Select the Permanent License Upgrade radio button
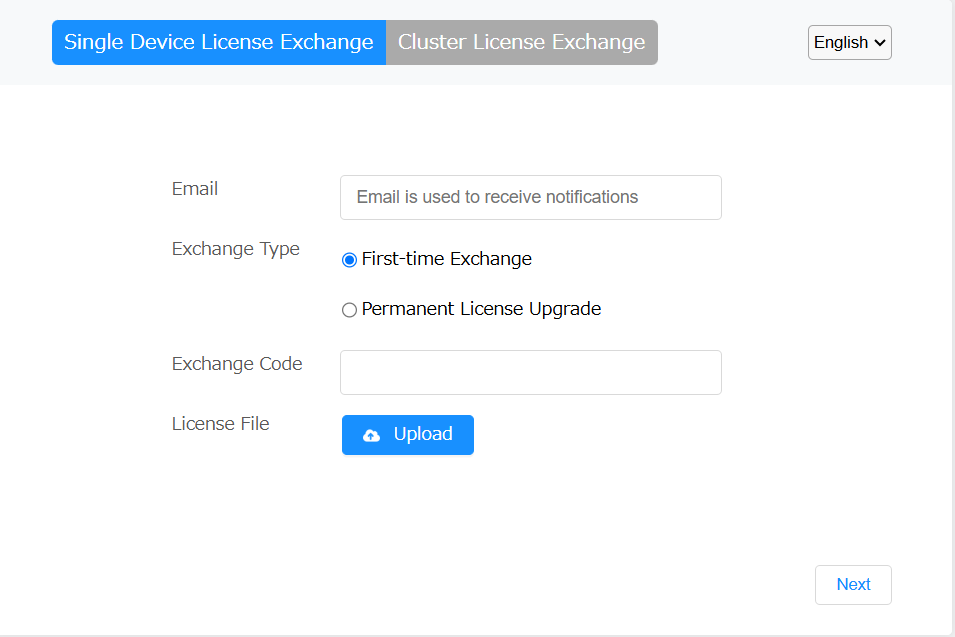 point(349,310)
